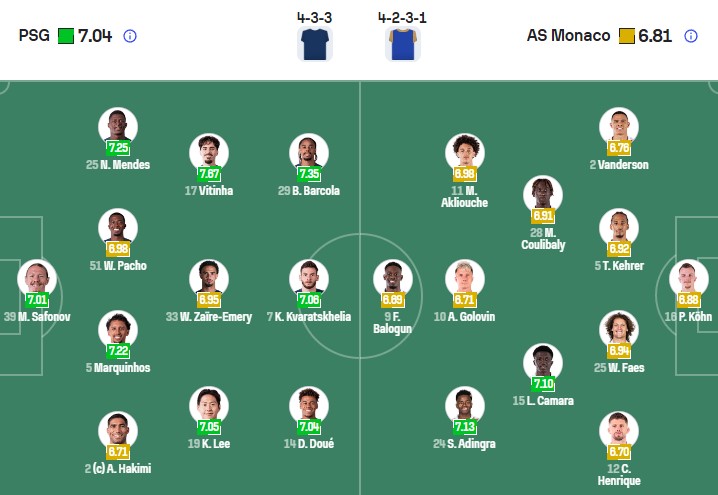The height and width of the screenshot is (495, 718).
Task: Click the A. Golovin name label
Action: (465, 317)
